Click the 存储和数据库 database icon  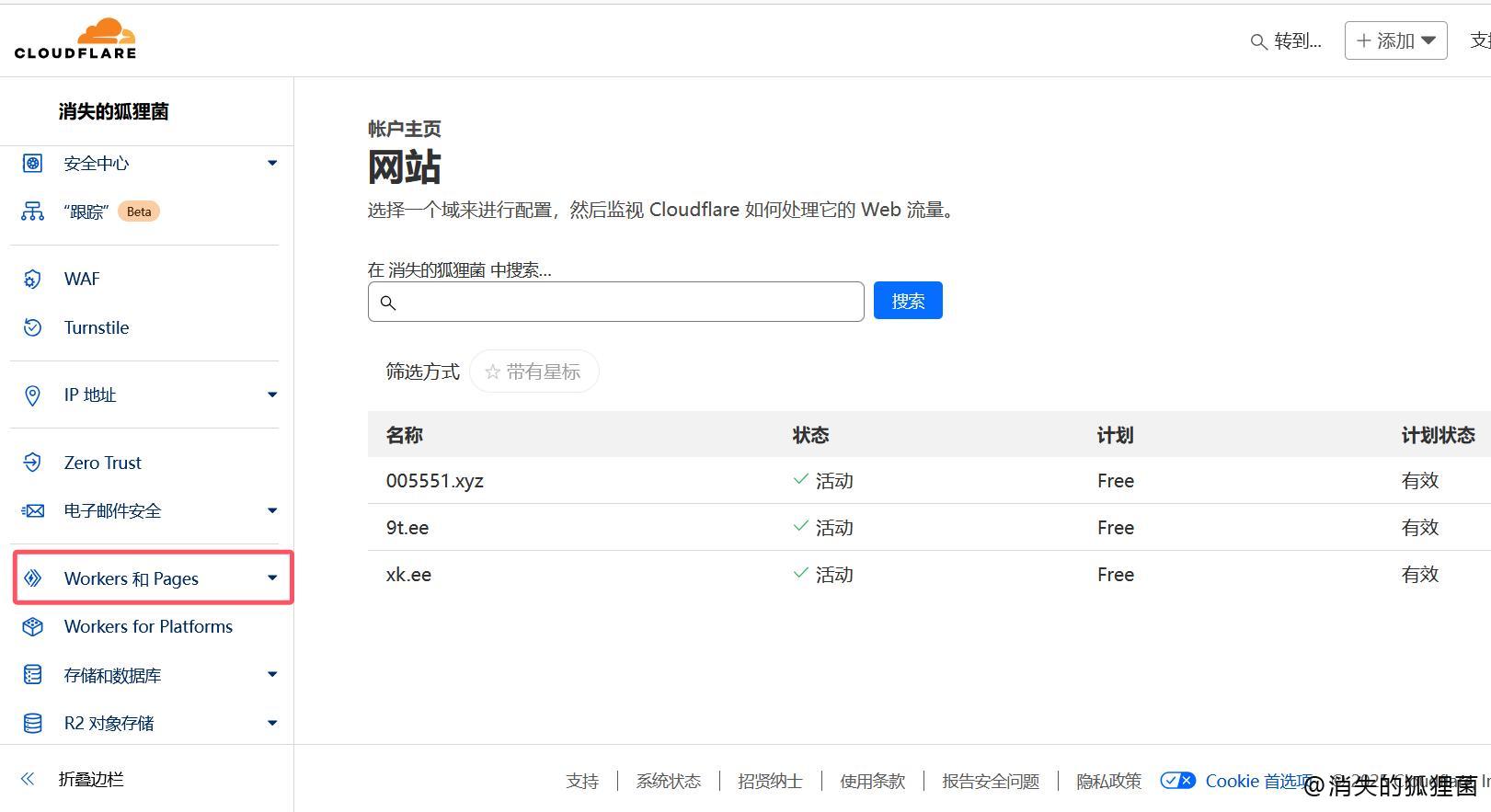point(32,675)
